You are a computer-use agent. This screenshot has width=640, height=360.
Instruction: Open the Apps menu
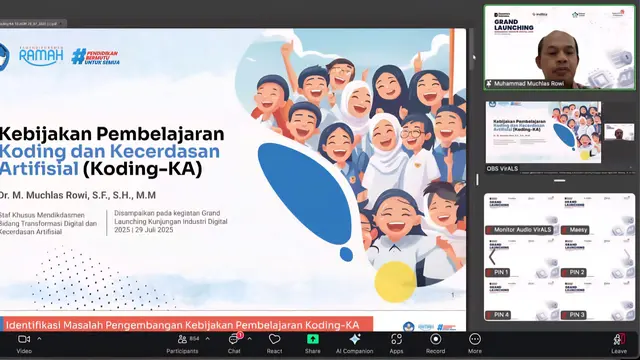[x=396, y=344]
